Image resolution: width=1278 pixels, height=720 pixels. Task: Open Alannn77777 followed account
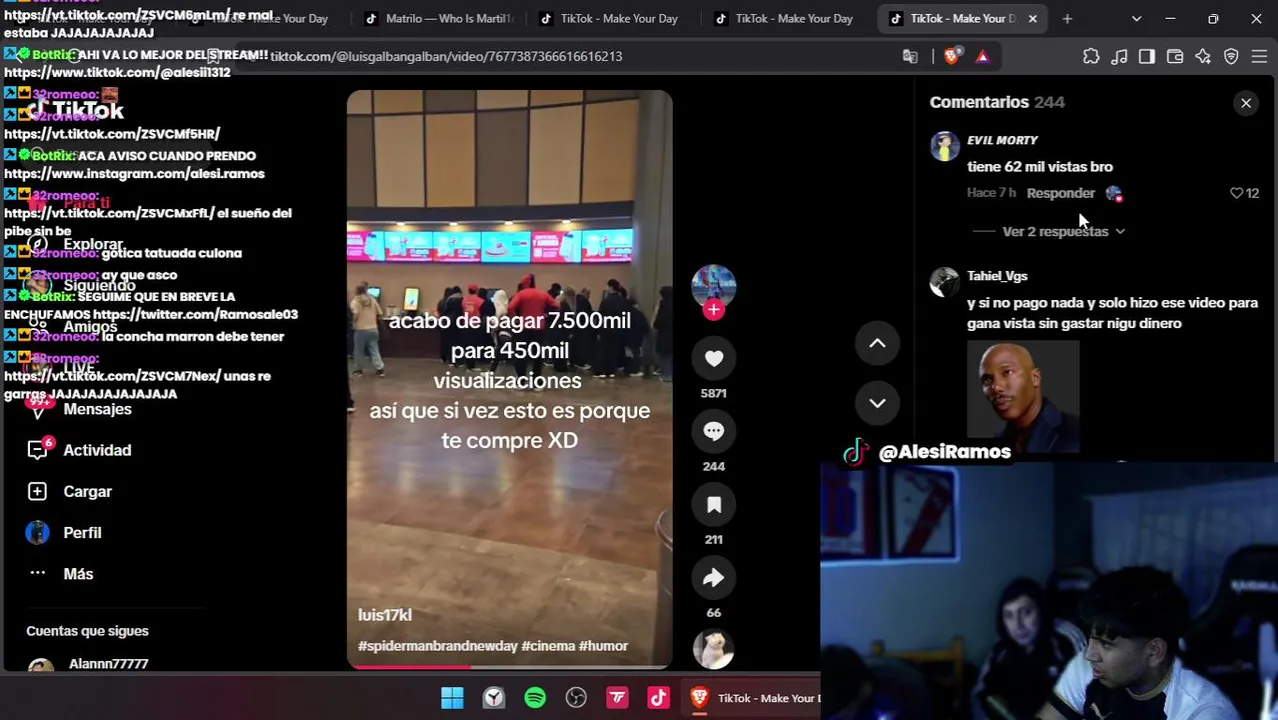(108, 664)
